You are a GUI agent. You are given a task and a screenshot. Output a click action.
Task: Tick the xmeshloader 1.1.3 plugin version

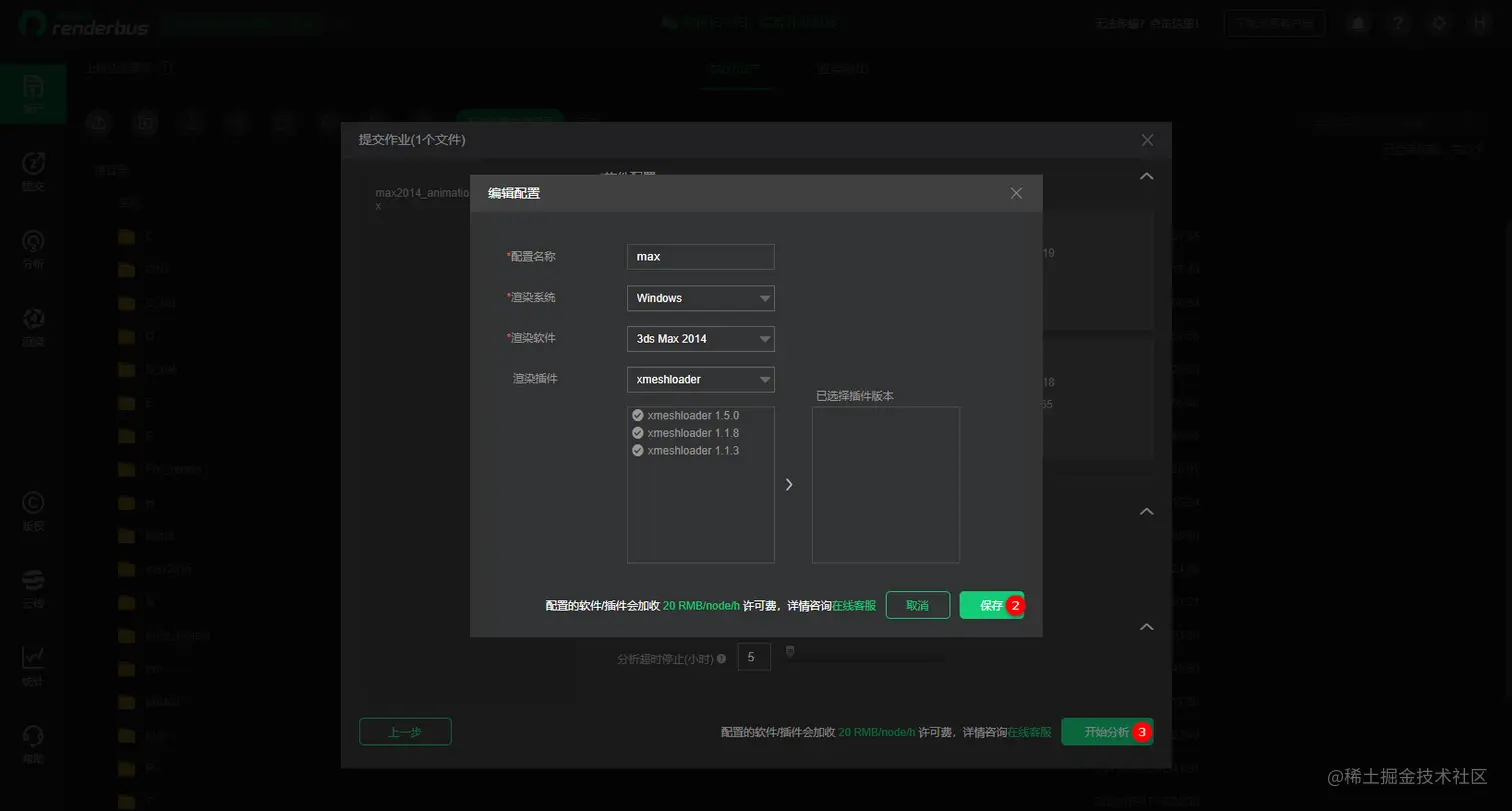[638, 451]
